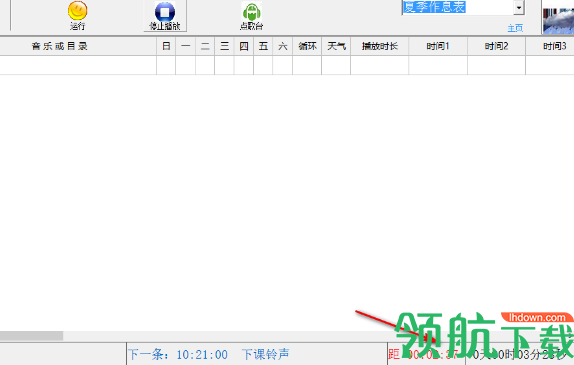574x365 pixels.
Task: Click the 四 weekday column header
Action: pyautogui.click(x=244, y=46)
